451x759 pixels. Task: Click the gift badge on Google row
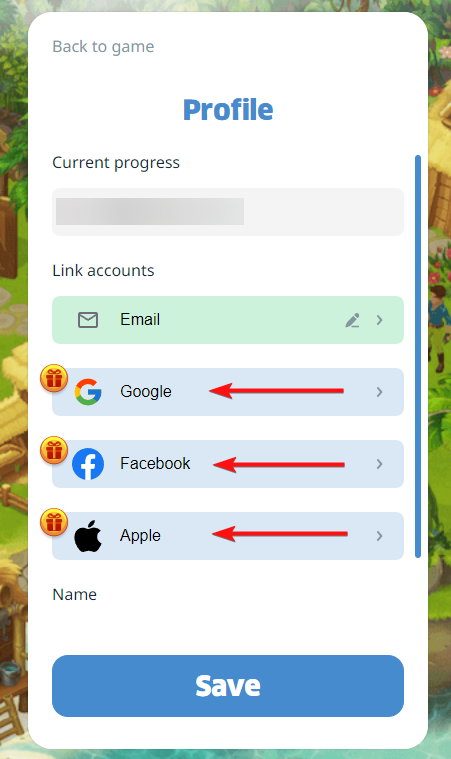(54, 379)
